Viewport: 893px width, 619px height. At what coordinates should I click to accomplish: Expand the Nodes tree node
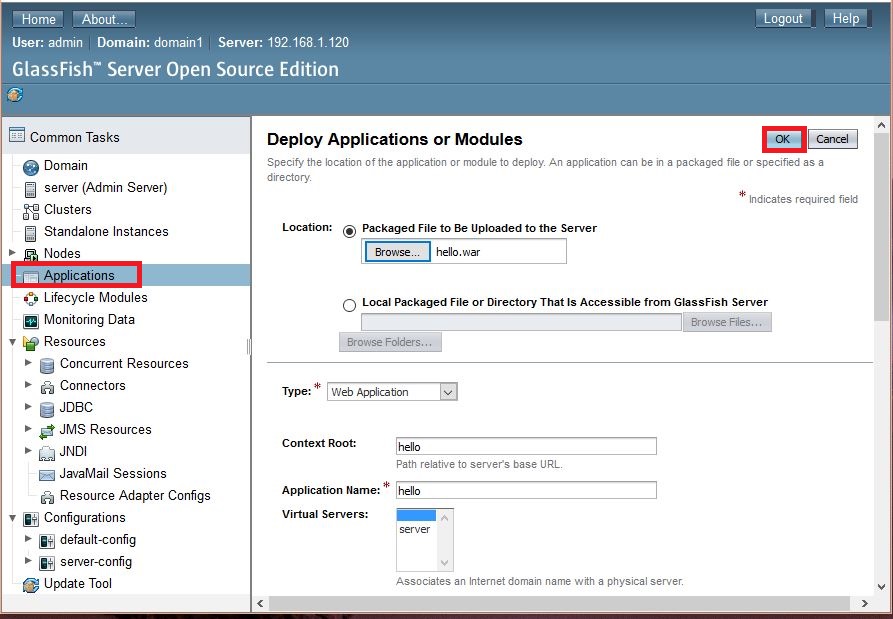pos(12,252)
